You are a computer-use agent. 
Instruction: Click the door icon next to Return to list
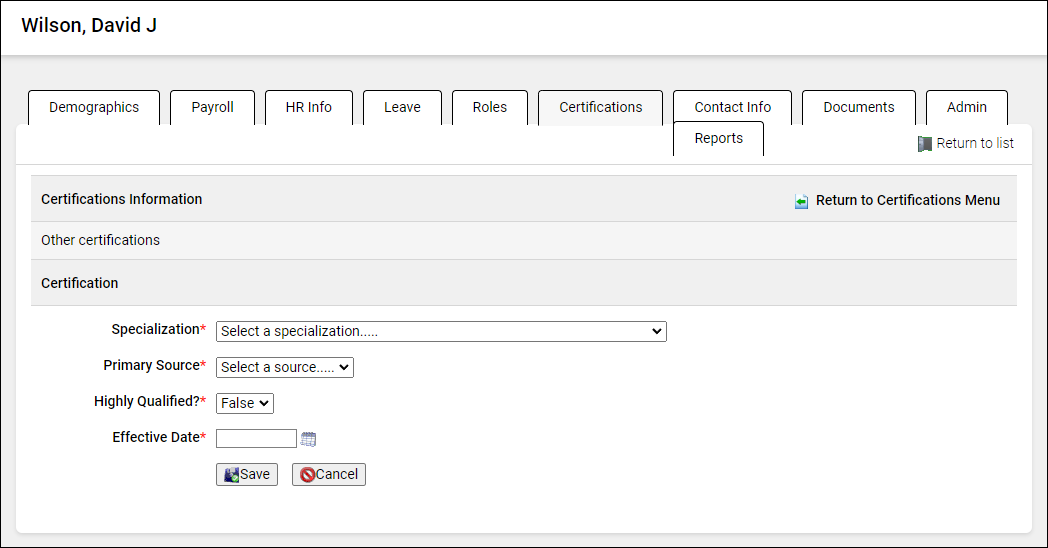coord(925,144)
